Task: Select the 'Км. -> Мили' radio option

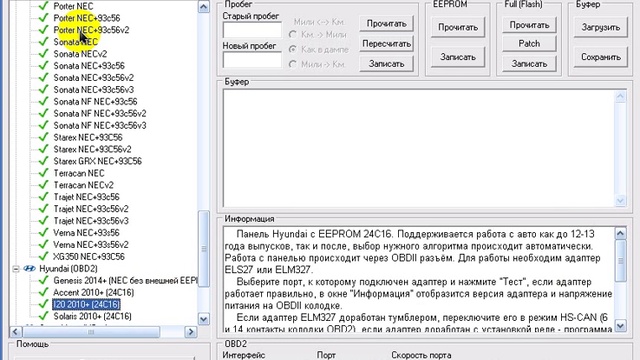Action: click(293, 35)
